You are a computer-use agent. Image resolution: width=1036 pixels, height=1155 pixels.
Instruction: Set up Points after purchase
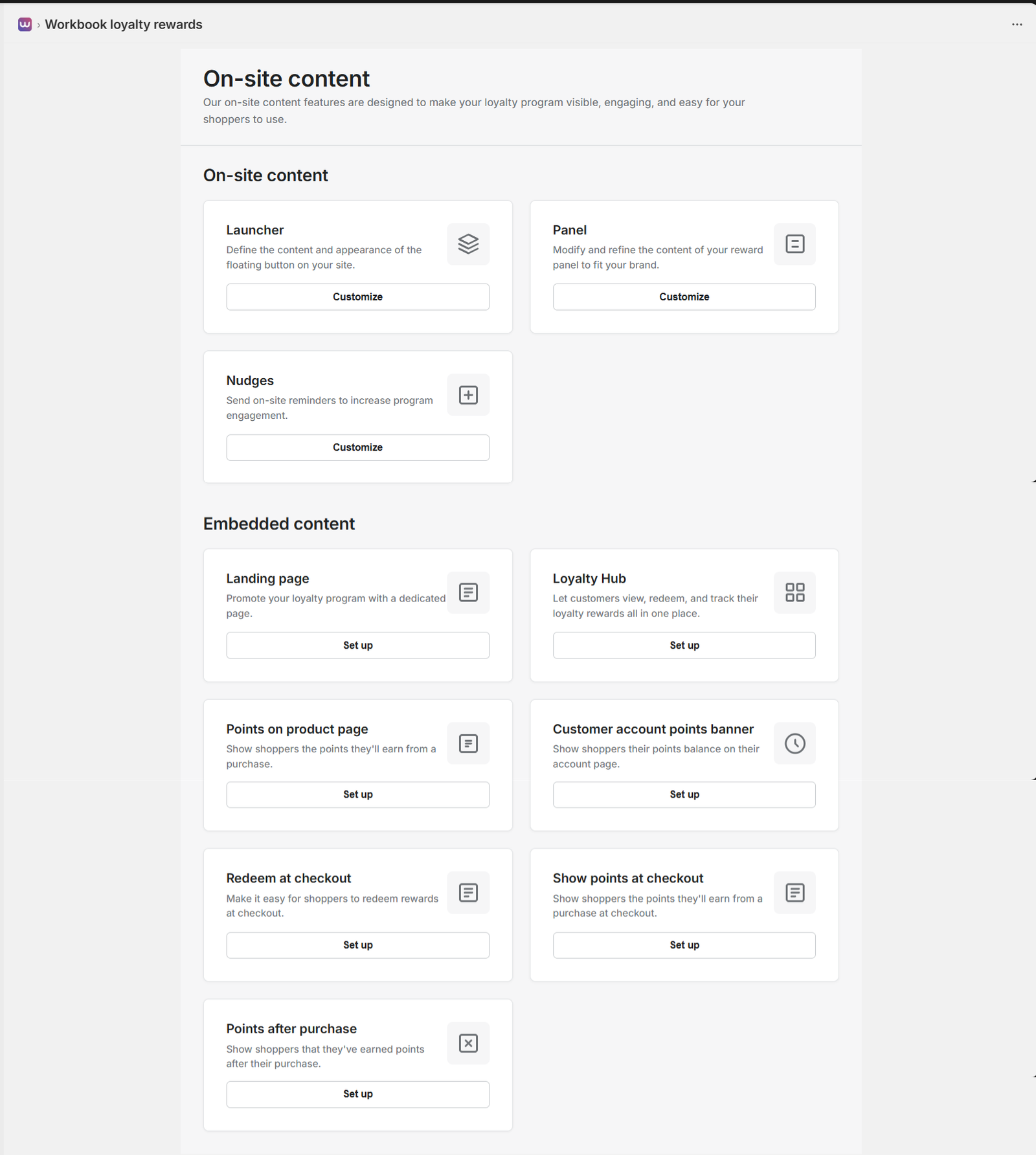click(x=357, y=1093)
